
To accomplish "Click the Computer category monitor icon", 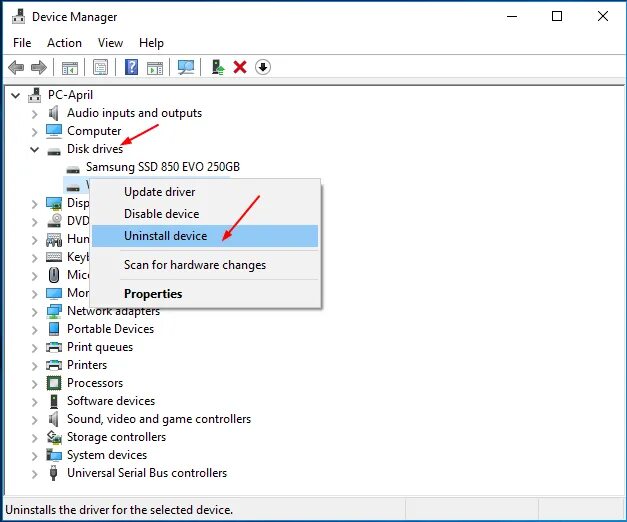I will click(x=54, y=131).
